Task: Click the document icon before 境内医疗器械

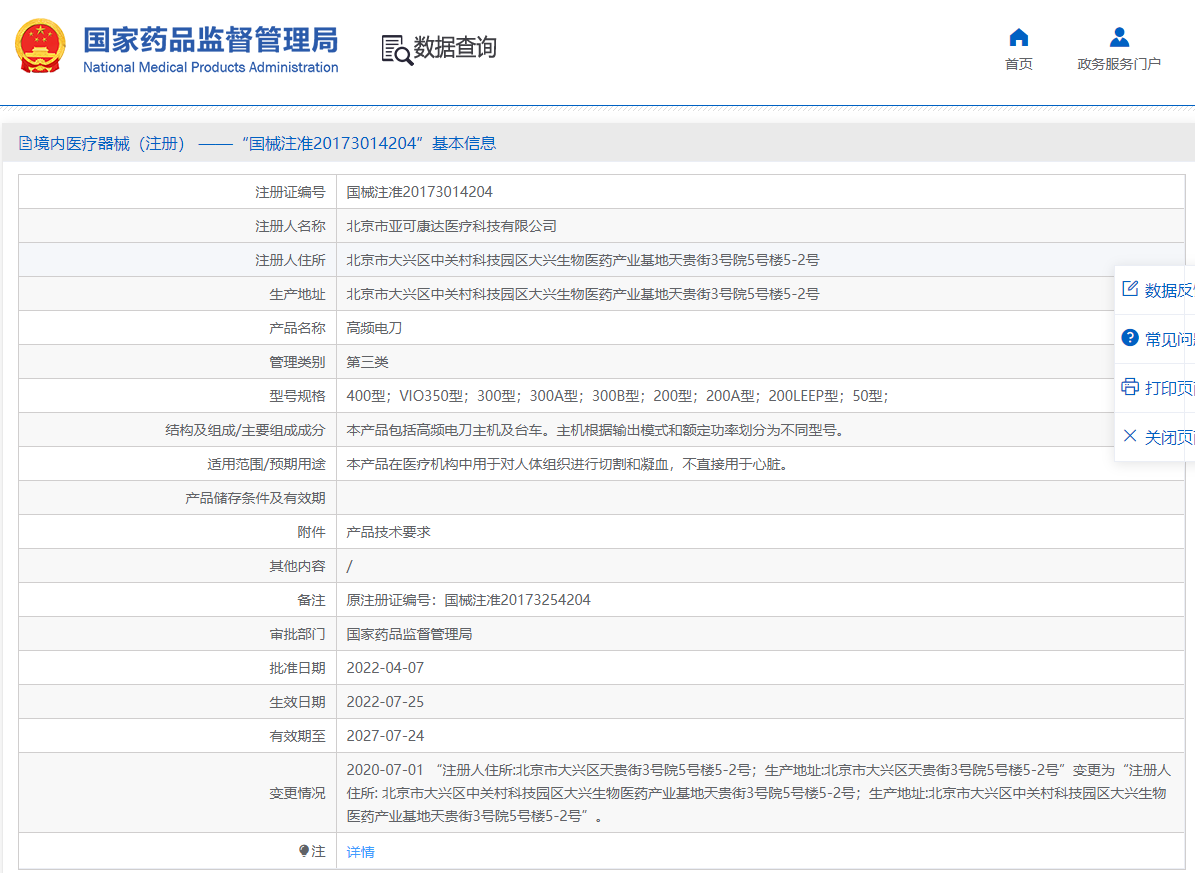Action: pyautogui.click(x=25, y=143)
